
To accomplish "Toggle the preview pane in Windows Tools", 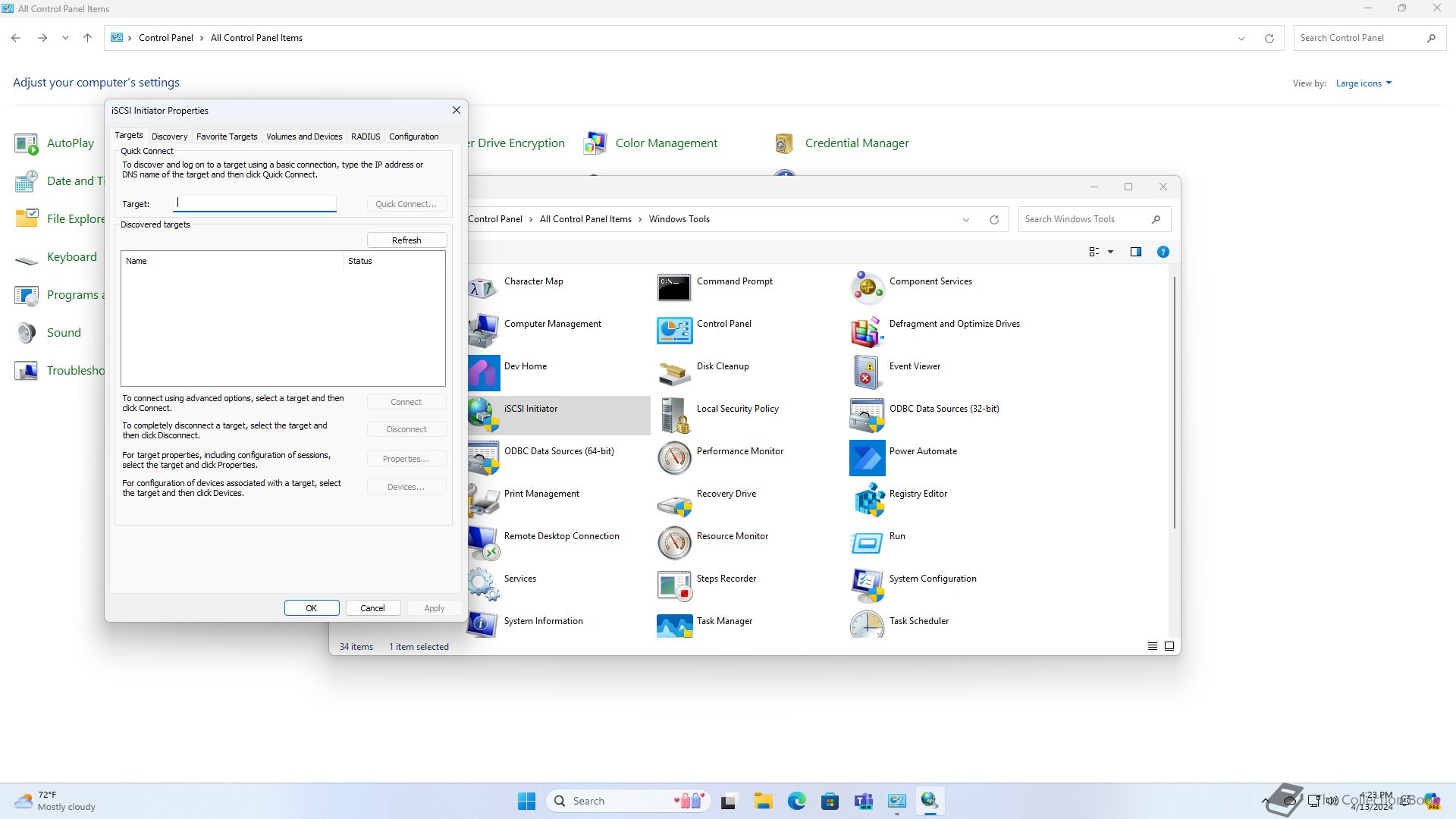I will [1136, 252].
